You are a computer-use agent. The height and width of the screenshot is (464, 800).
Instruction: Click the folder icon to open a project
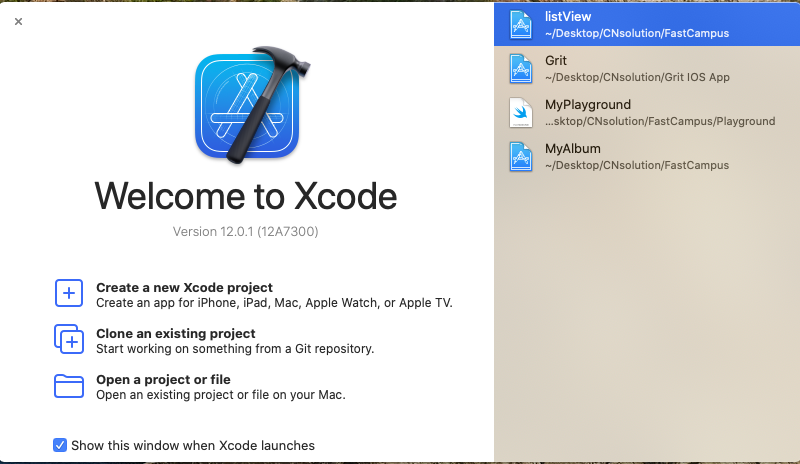[x=69, y=385]
